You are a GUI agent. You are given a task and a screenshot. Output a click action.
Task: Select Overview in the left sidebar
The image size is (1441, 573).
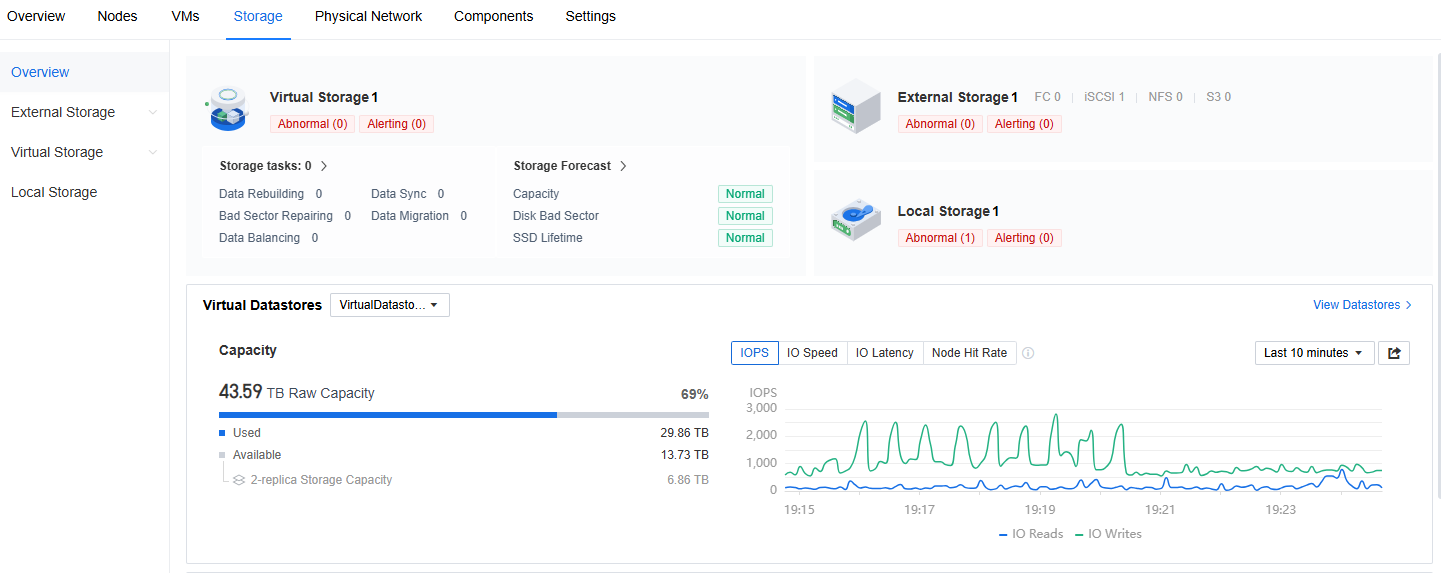pyautogui.click(x=84, y=72)
